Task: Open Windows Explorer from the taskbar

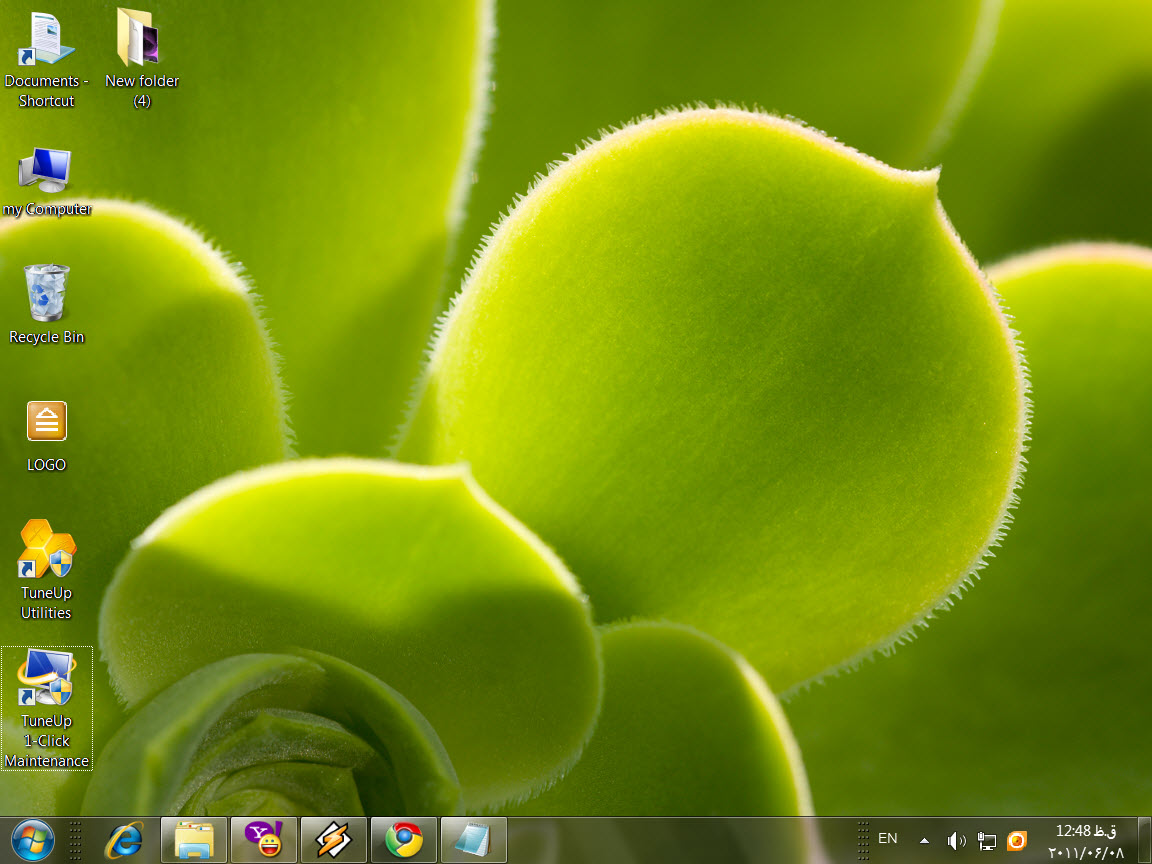Action: point(194,840)
